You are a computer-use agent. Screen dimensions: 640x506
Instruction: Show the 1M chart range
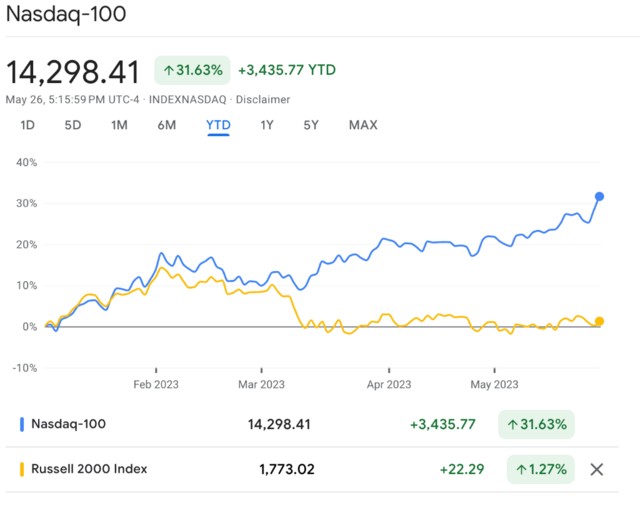tap(119, 125)
